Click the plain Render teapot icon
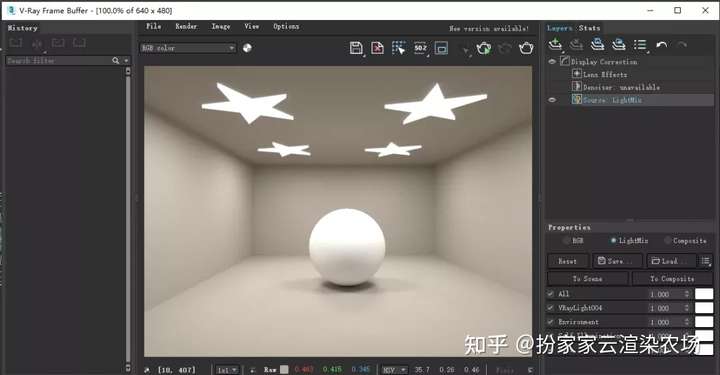720x375 pixels. click(x=526, y=48)
